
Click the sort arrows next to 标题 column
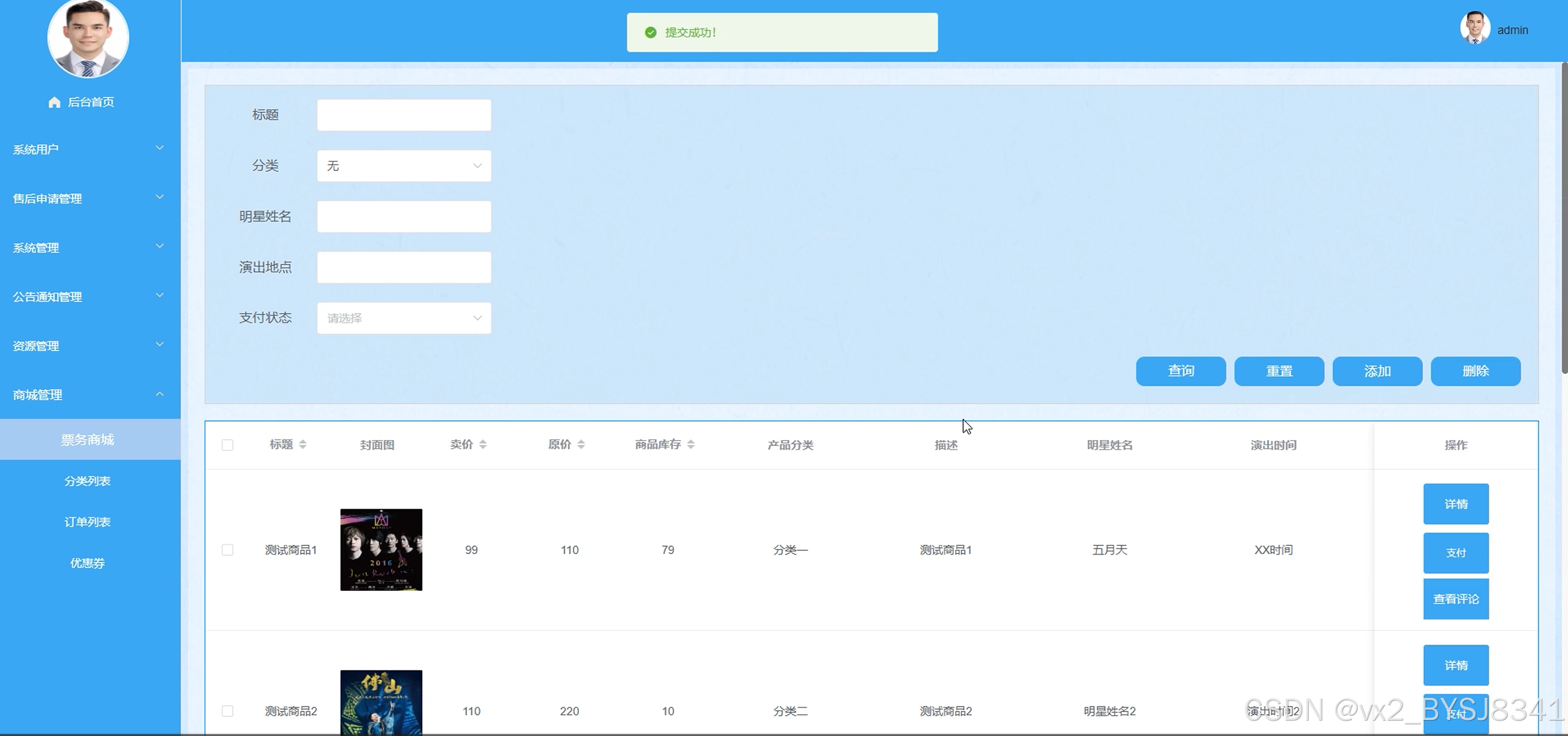pyautogui.click(x=303, y=444)
